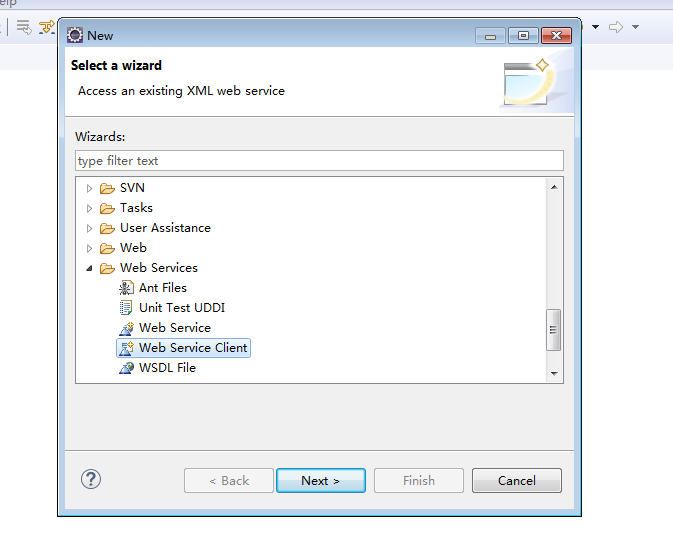Click the WSDL File icon
Image resolution: width=673 pixels, height=546 pixels.
(126, 368)
